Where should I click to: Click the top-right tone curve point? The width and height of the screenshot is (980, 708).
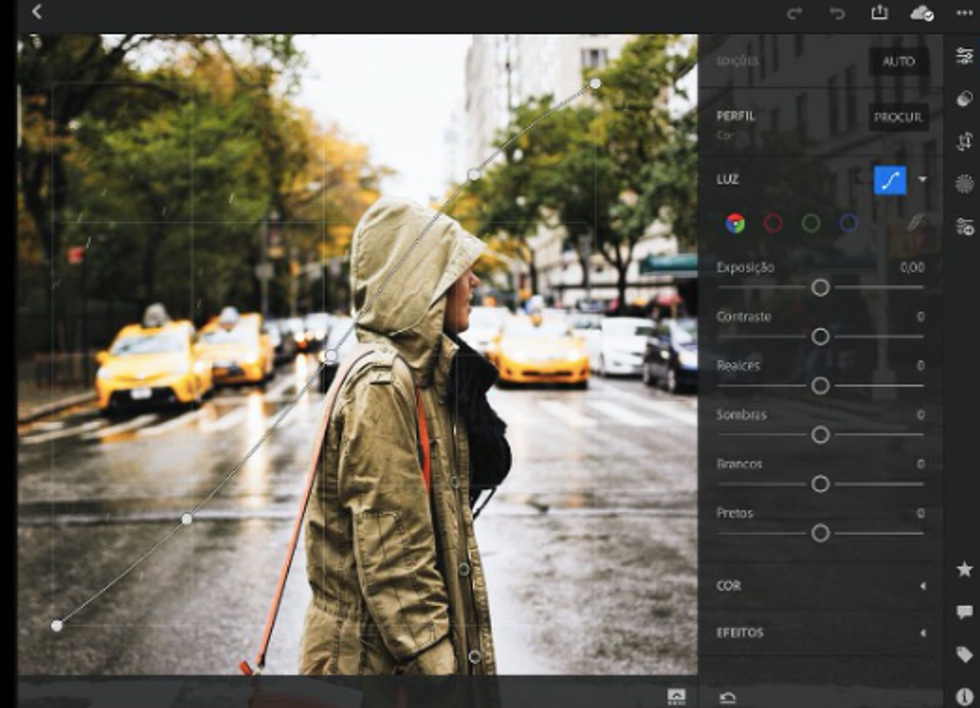tap(595, 84)
